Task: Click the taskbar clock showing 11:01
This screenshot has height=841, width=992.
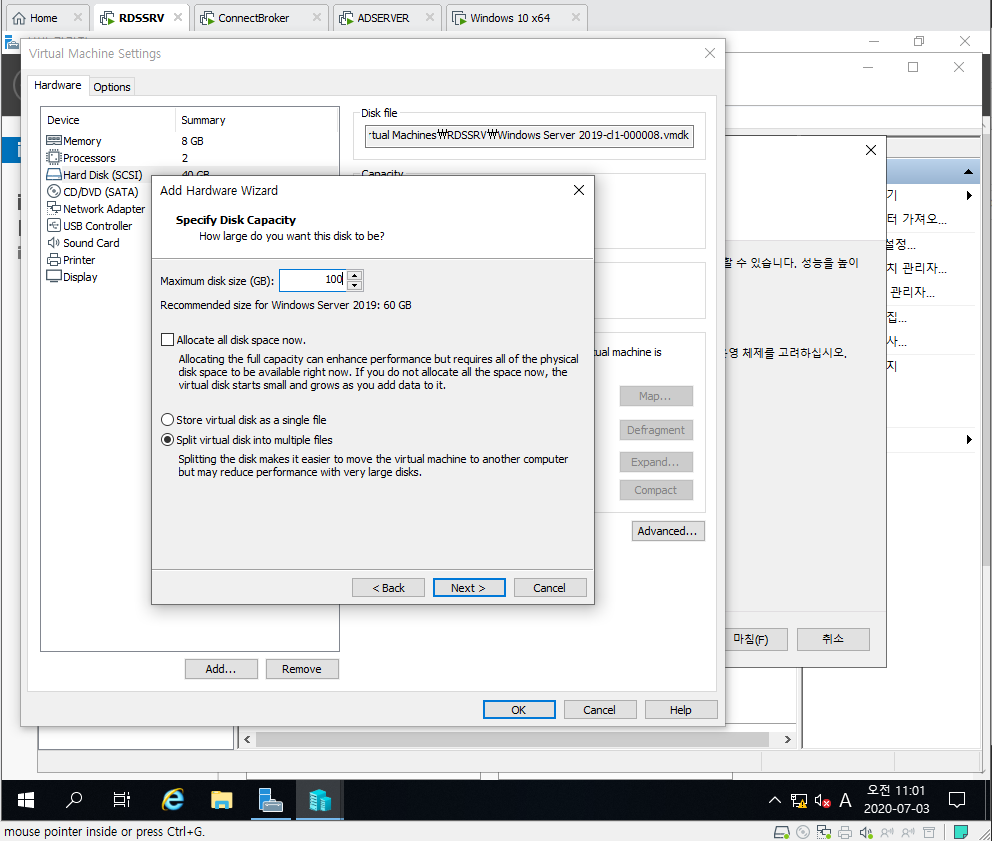Action: (896, 799)
